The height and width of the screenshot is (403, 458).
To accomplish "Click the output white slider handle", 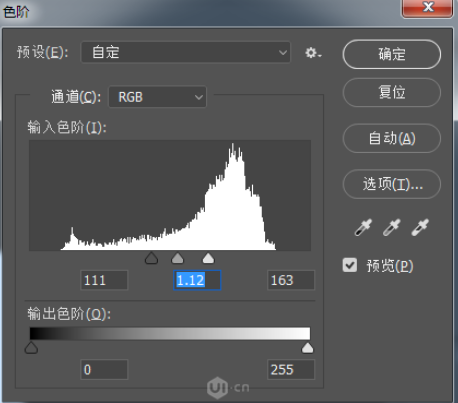I will pos(307,348).
